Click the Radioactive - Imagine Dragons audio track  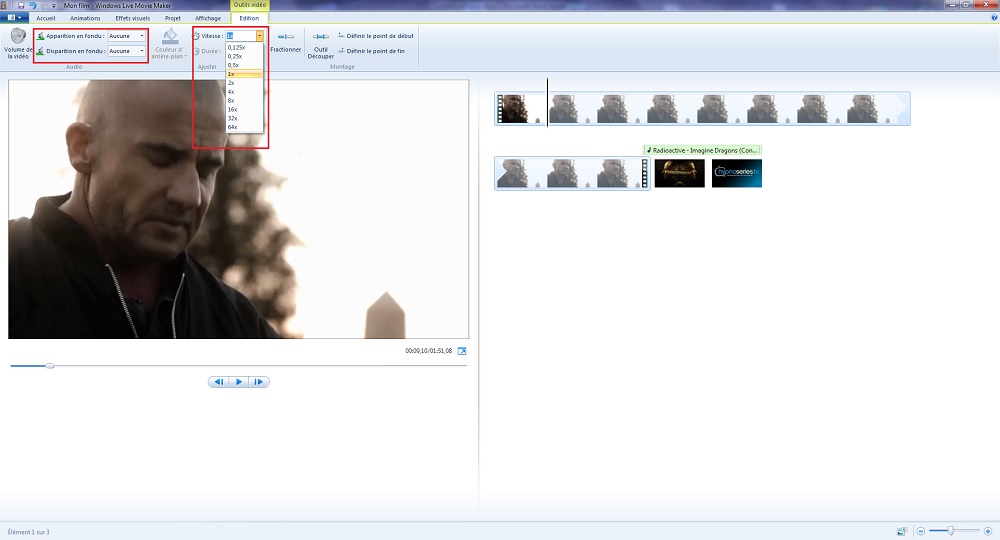point(702,150)
